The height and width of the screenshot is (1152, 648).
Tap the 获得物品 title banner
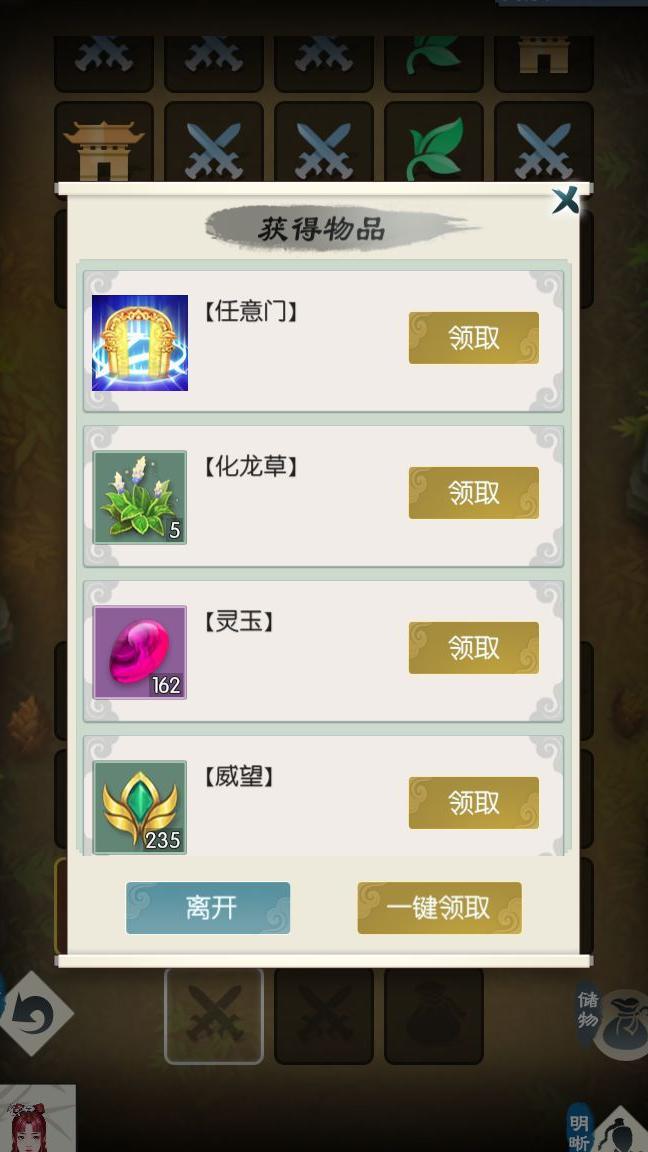[x=323, y=228]
